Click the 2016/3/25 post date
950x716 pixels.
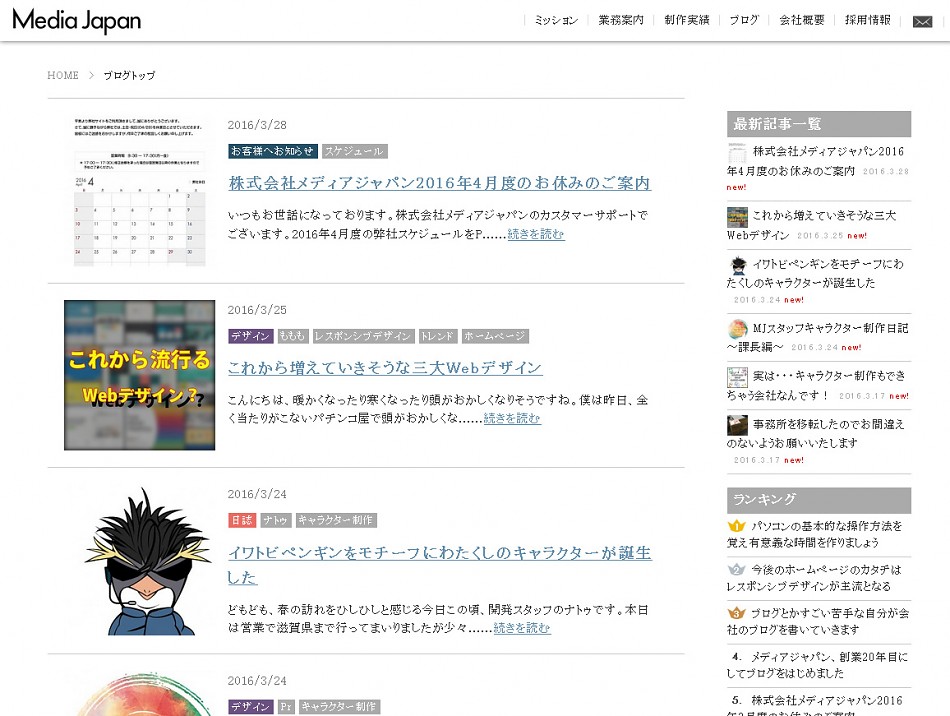(x=257, y=310)
